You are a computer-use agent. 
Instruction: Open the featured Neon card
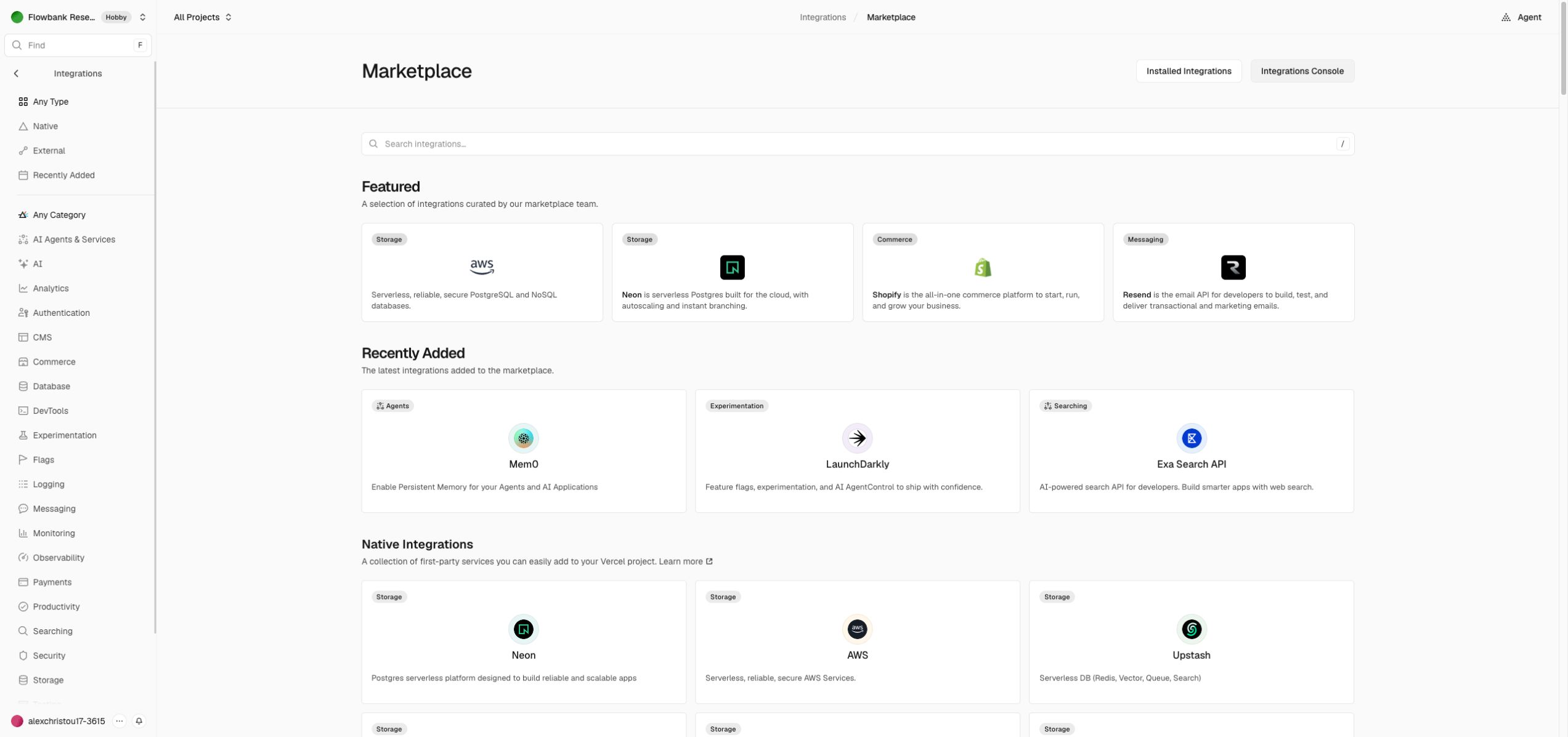click(x=732, y=272)
